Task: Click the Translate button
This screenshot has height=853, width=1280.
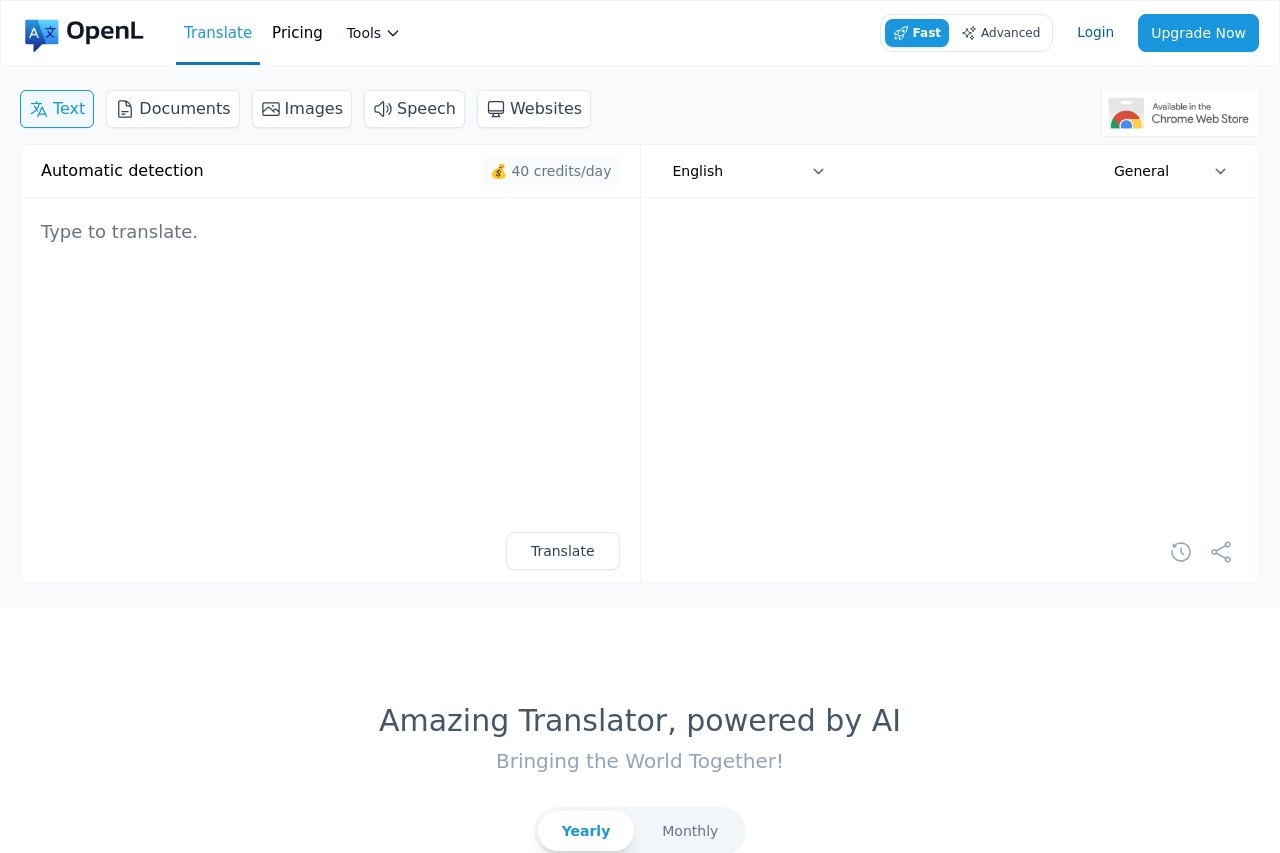Action: (563, 551)
